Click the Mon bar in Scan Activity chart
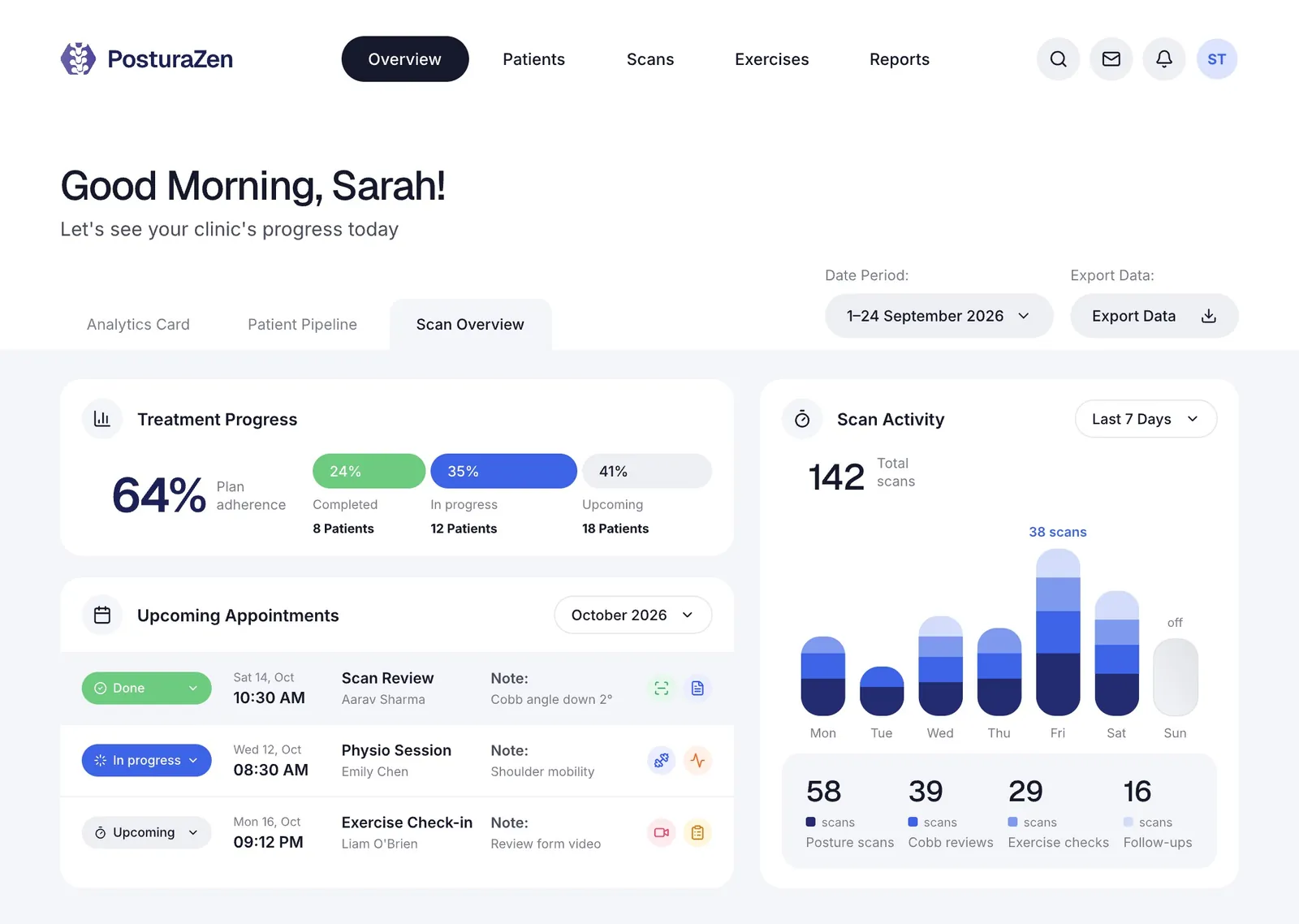Screen dimensions: 1299x924 pos(822,676)
